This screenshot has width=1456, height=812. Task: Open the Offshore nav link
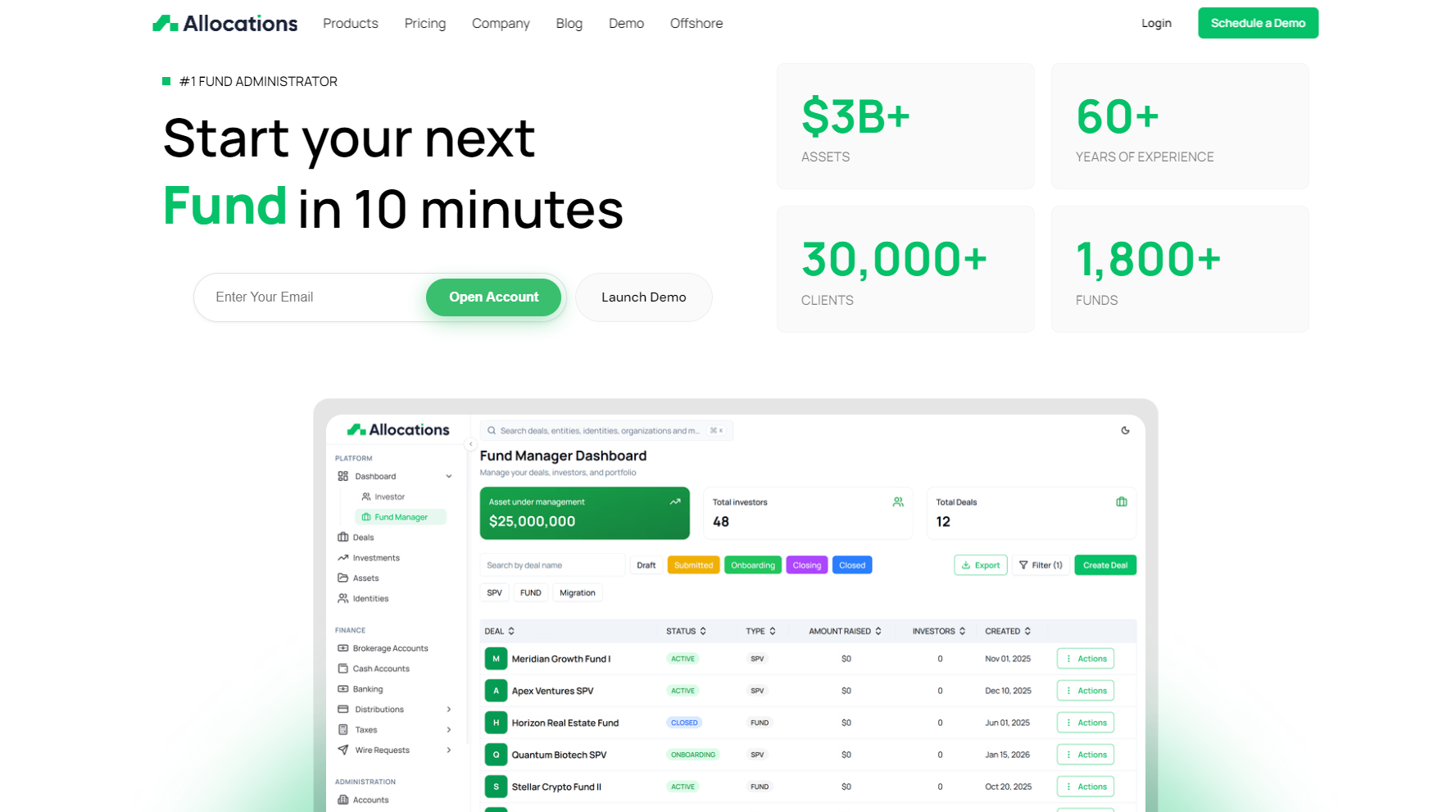pyautogui.click(x=696, y=23)
